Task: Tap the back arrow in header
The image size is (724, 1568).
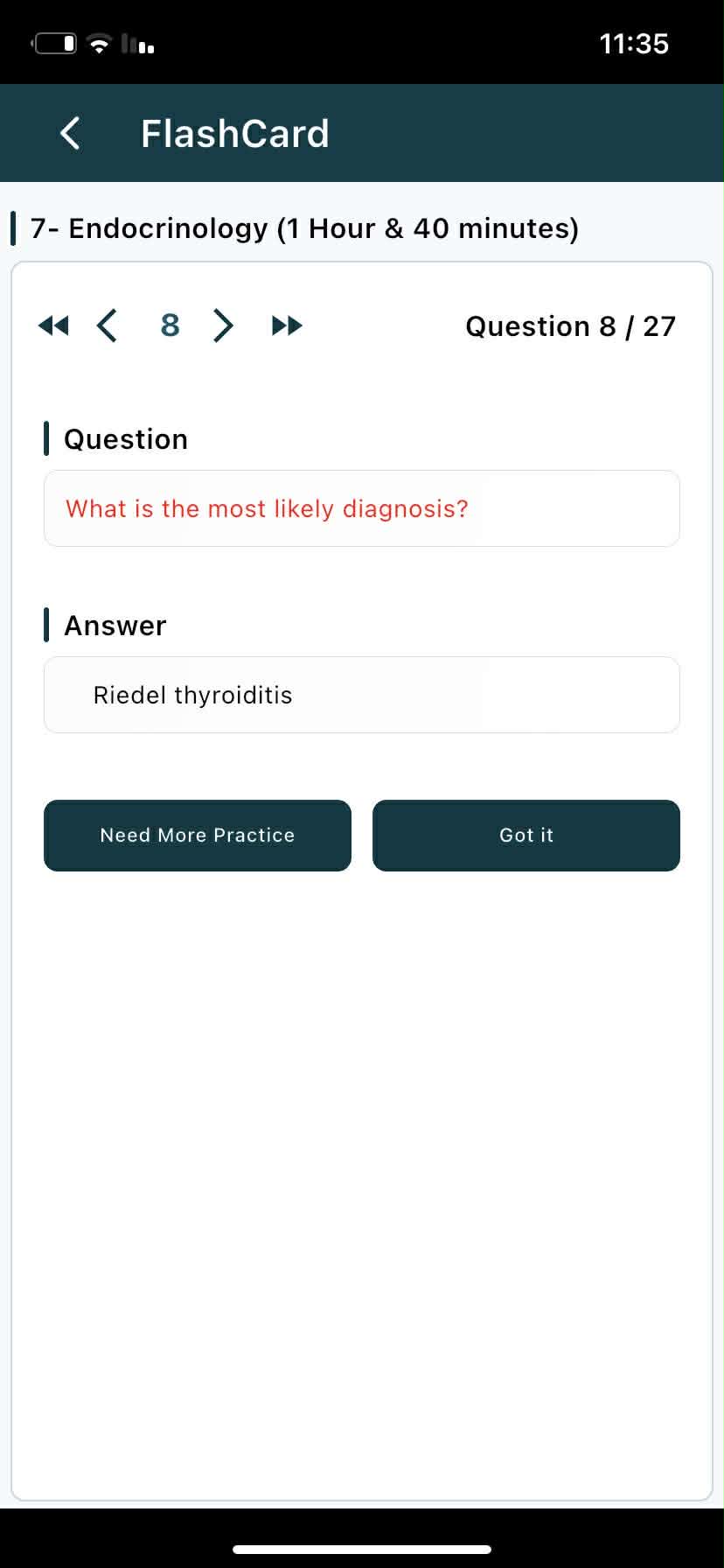Action: [70, 134]
